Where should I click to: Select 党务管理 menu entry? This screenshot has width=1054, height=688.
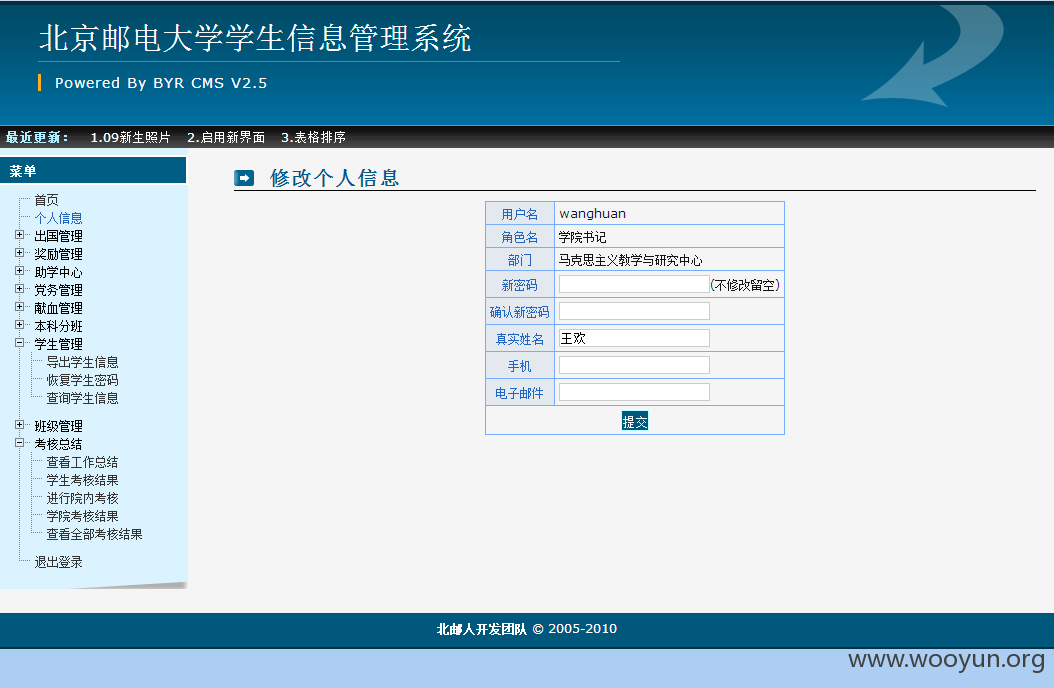pyautogui.click(x=58, y=290)
